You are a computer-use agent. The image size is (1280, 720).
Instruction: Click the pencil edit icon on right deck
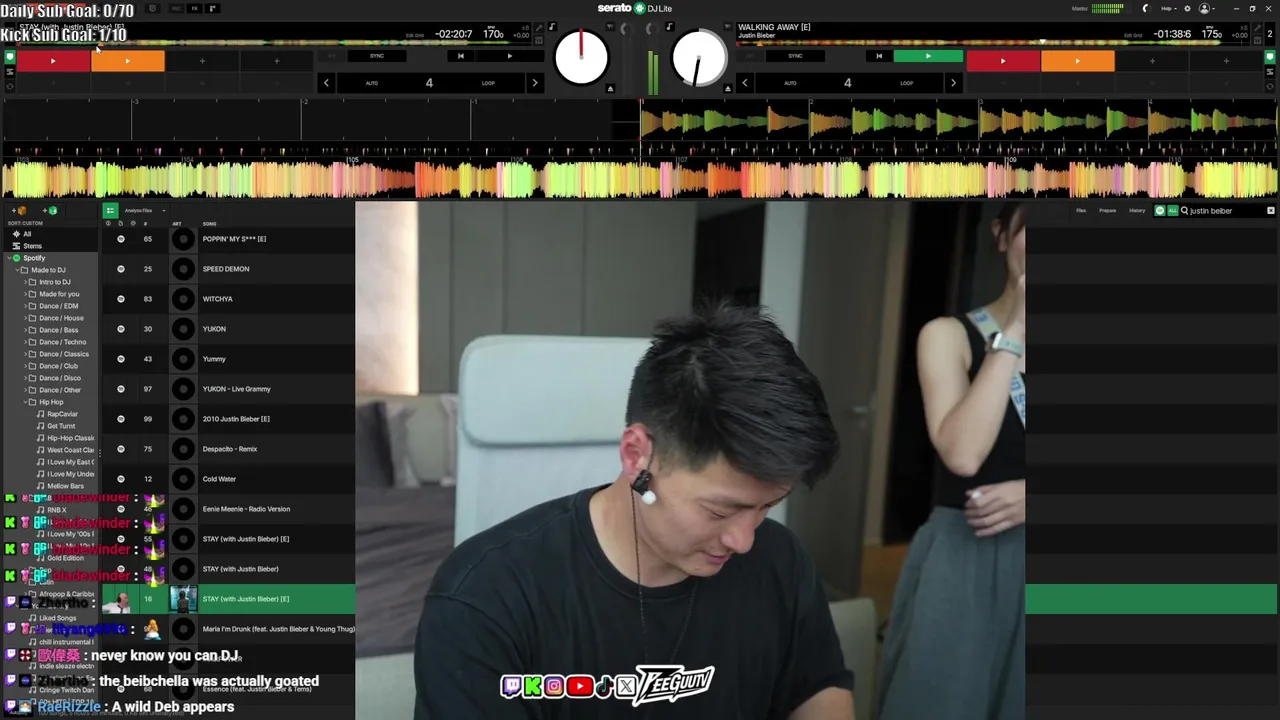[1258, 27]
